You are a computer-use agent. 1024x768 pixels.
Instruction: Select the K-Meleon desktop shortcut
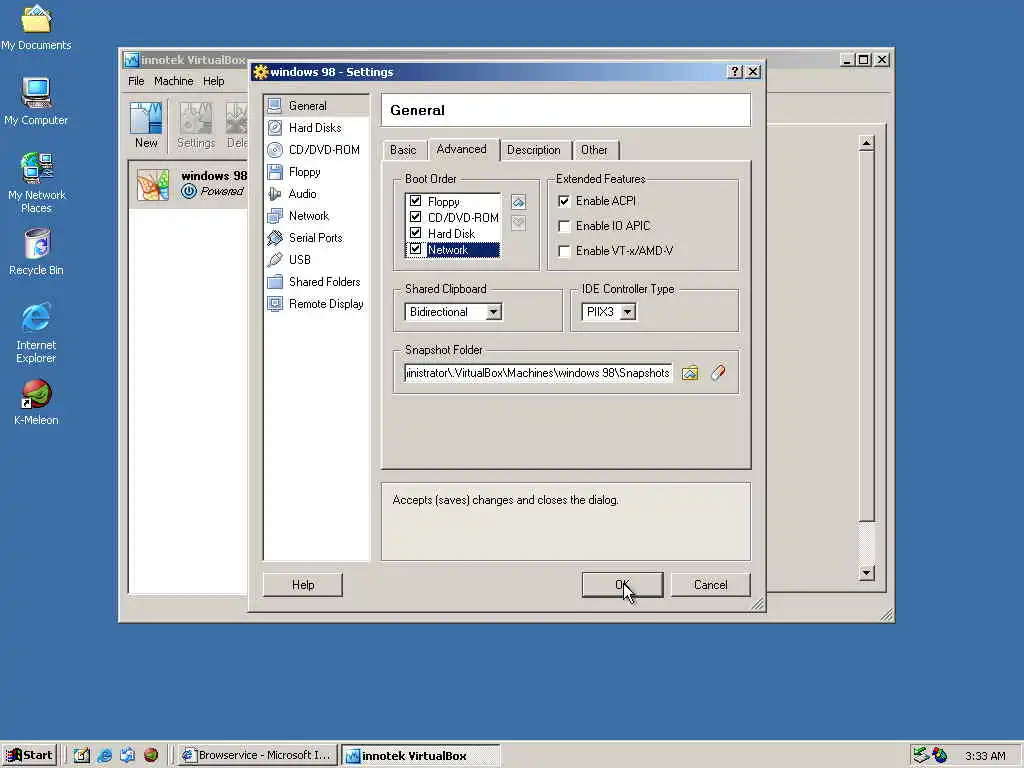(x=36, y=402)
